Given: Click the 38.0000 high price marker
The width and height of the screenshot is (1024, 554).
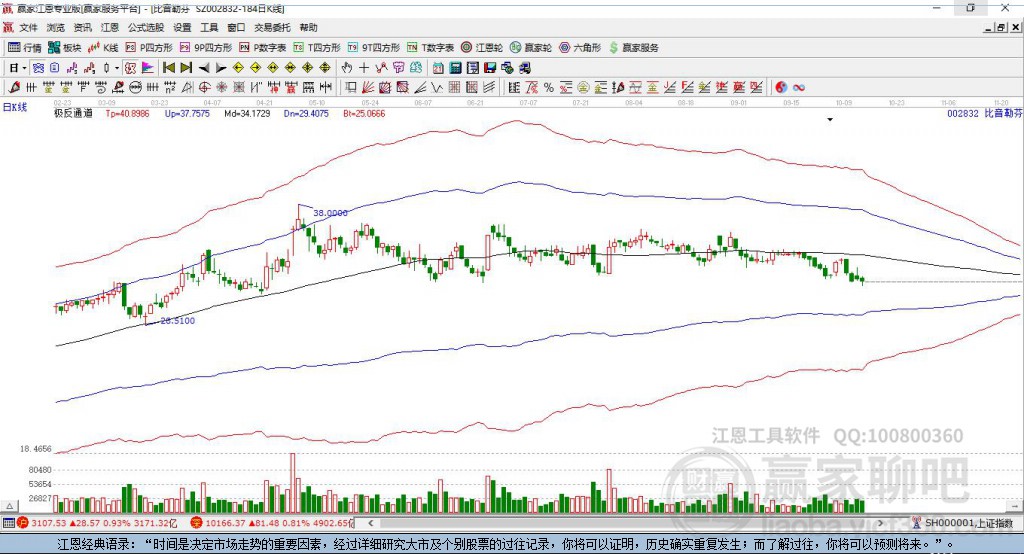Looking at the screenshot, I should tap(330, 212).
